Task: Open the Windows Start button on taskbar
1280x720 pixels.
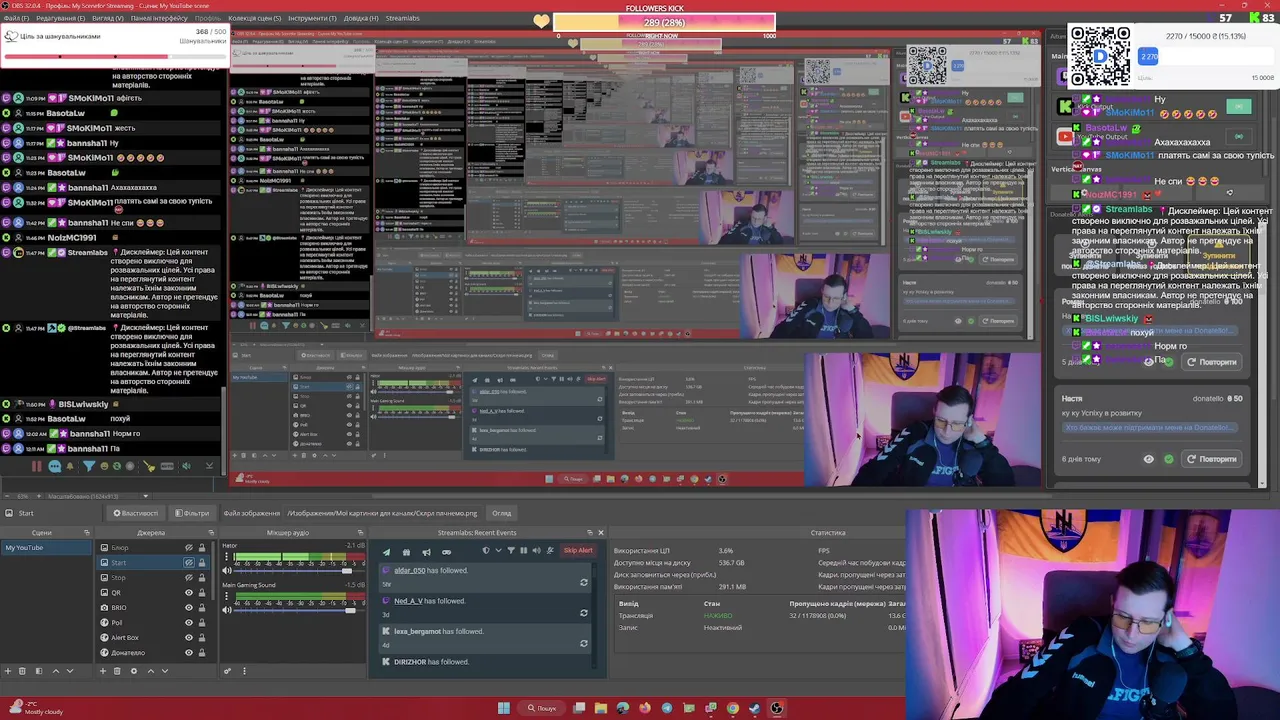Action: click(504, 708)
